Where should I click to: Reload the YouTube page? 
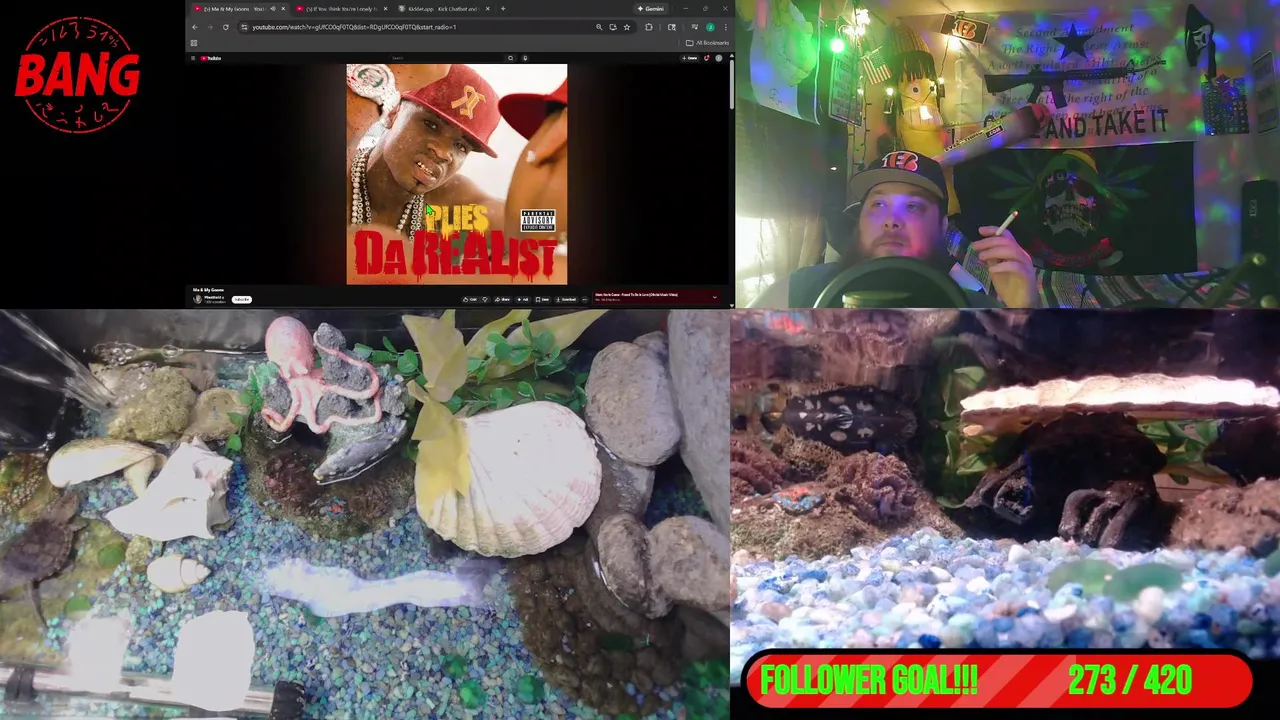pyautogui.click(x=225, y=27)
